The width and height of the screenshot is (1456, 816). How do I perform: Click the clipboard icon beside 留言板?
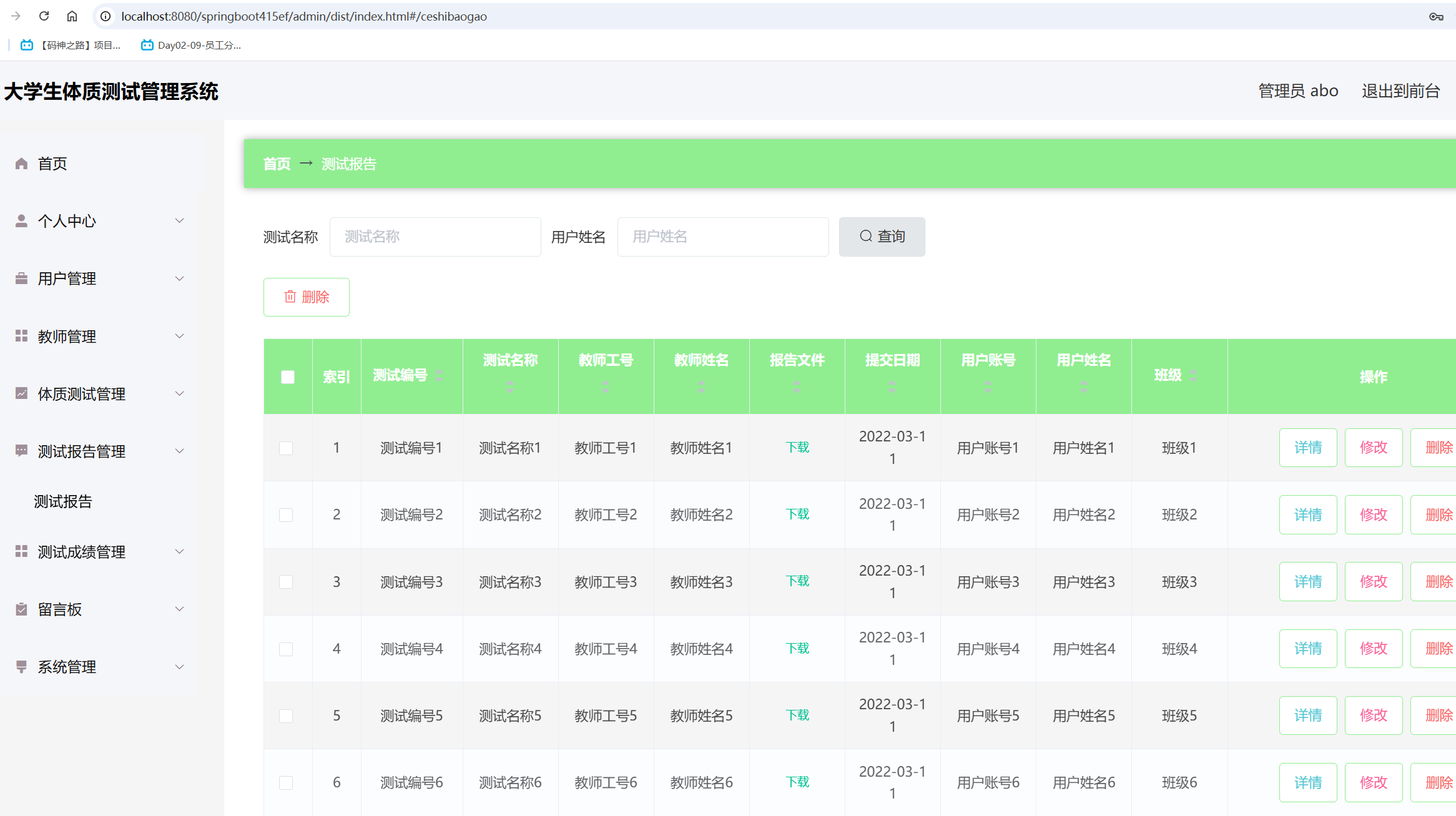pos(21,609)
